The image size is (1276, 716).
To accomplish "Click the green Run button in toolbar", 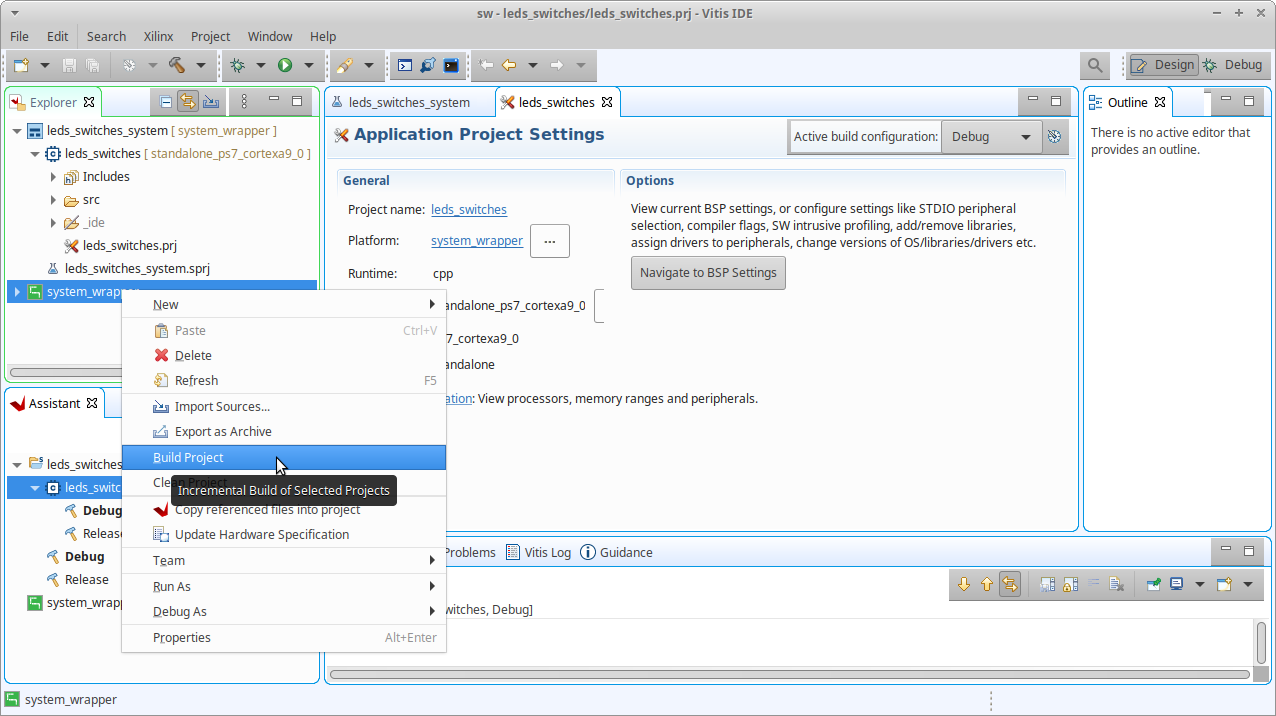I will pos(285,65).
